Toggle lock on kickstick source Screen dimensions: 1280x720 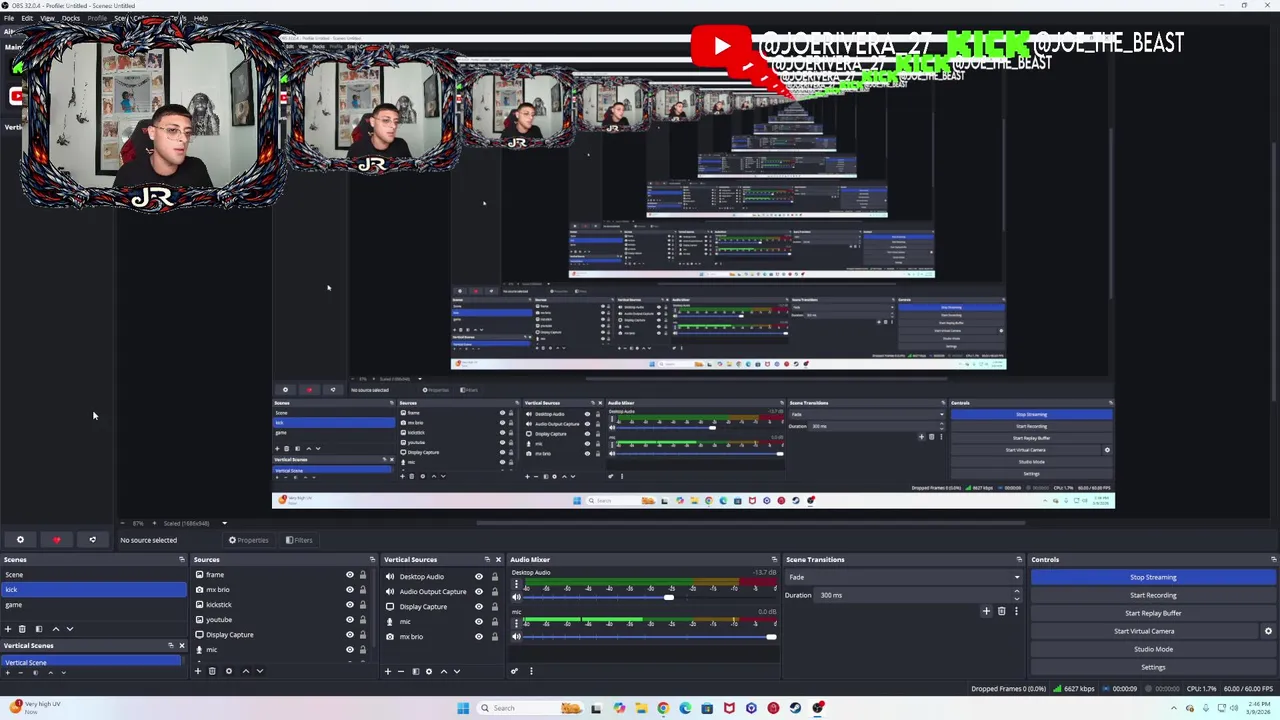[x=363, y=605]
